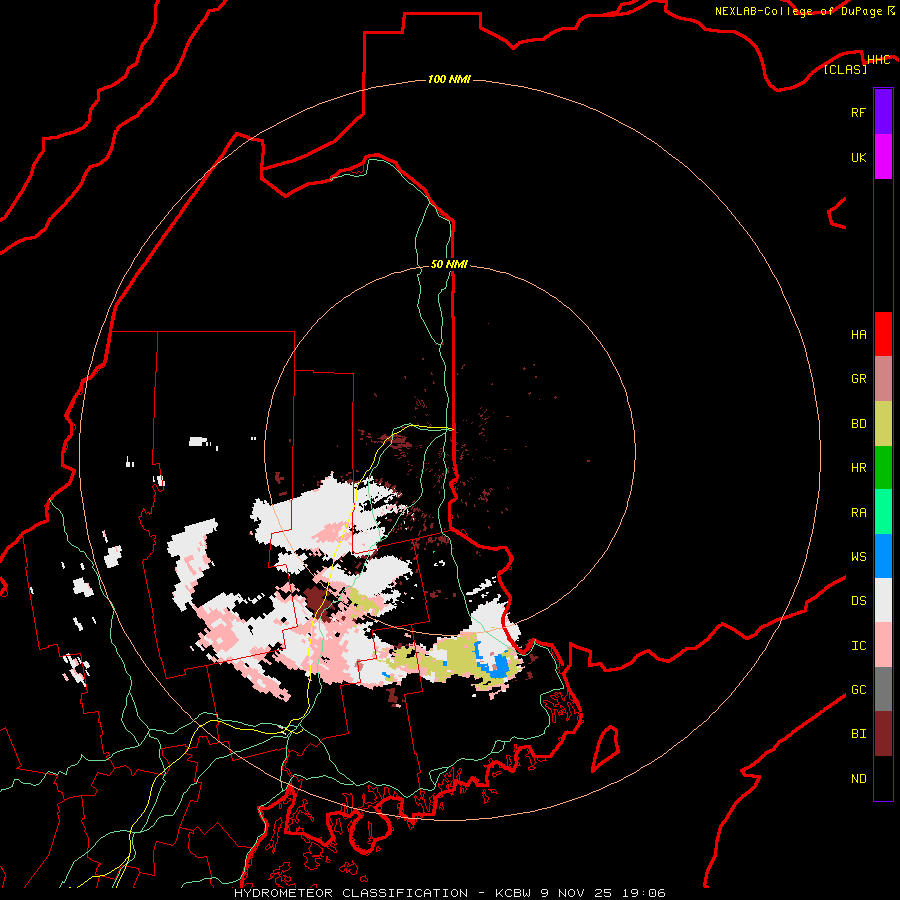
Task: Click the RA light green legend swatch
Action: (x=883, y=512)
